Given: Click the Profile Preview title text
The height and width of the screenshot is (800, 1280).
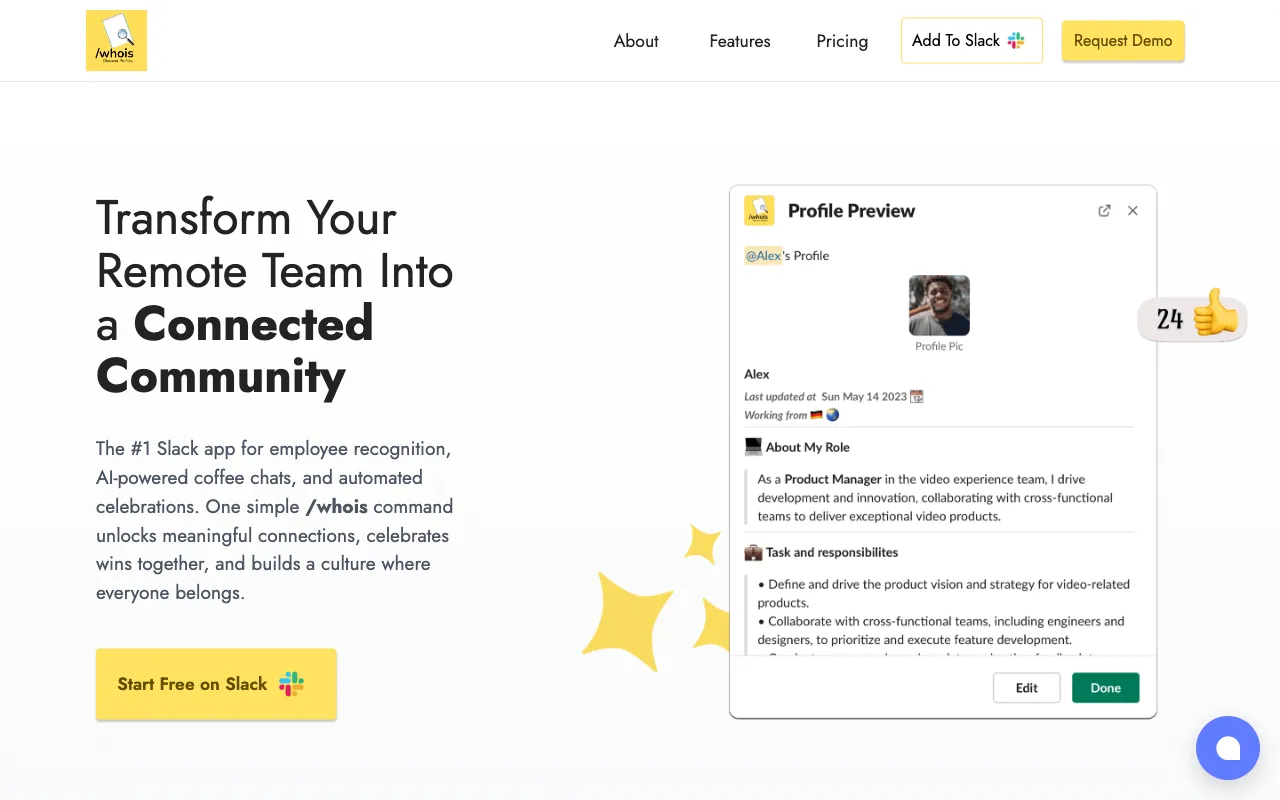Looking at the screenshot, I should tap(851, 211).
